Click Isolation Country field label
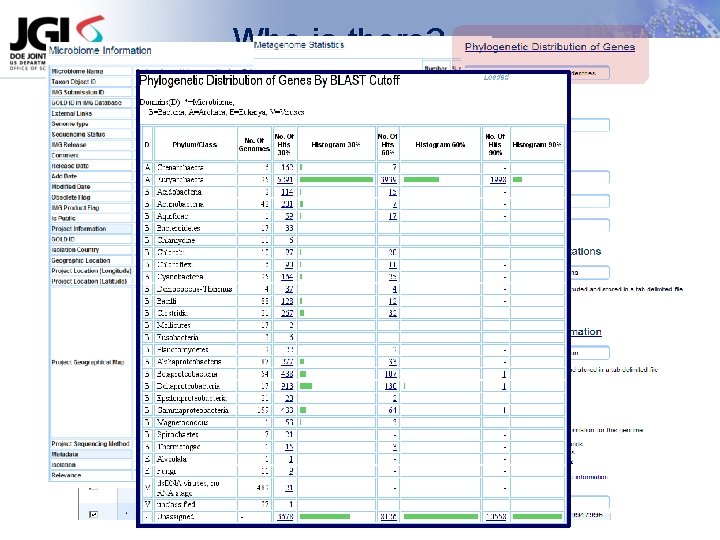 75,250
